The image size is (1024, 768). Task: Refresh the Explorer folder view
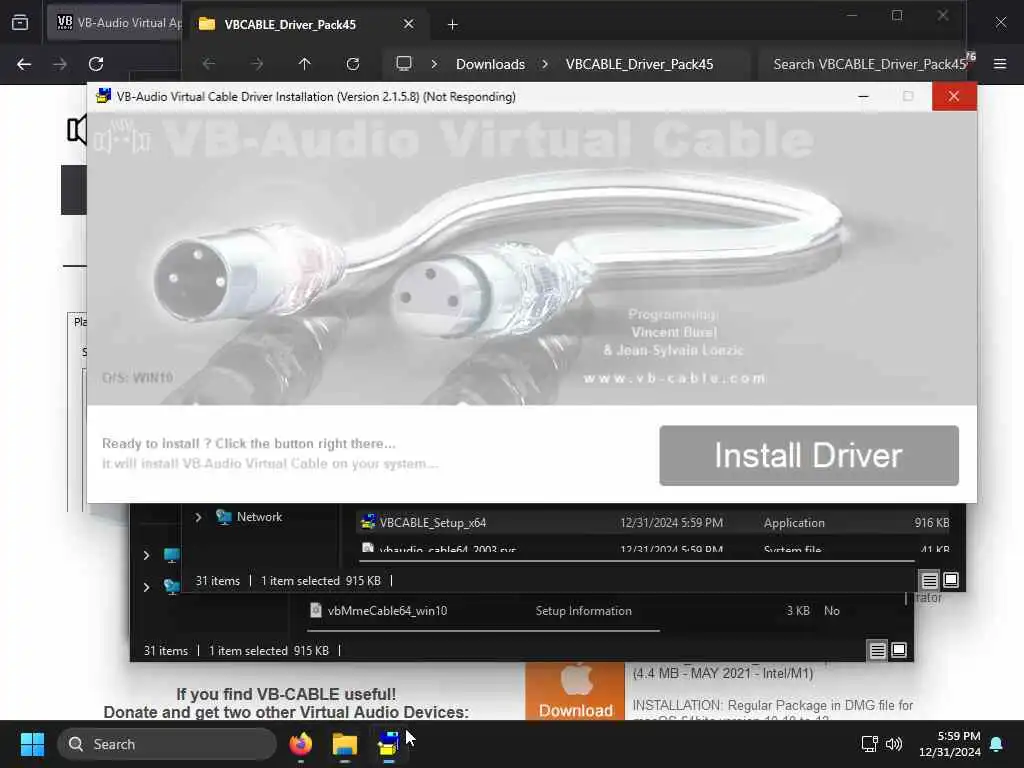coord(353,64)
